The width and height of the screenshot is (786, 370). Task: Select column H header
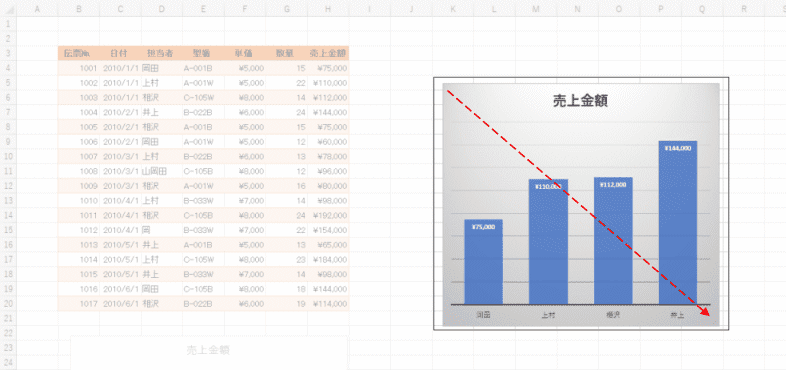(328, 9)
